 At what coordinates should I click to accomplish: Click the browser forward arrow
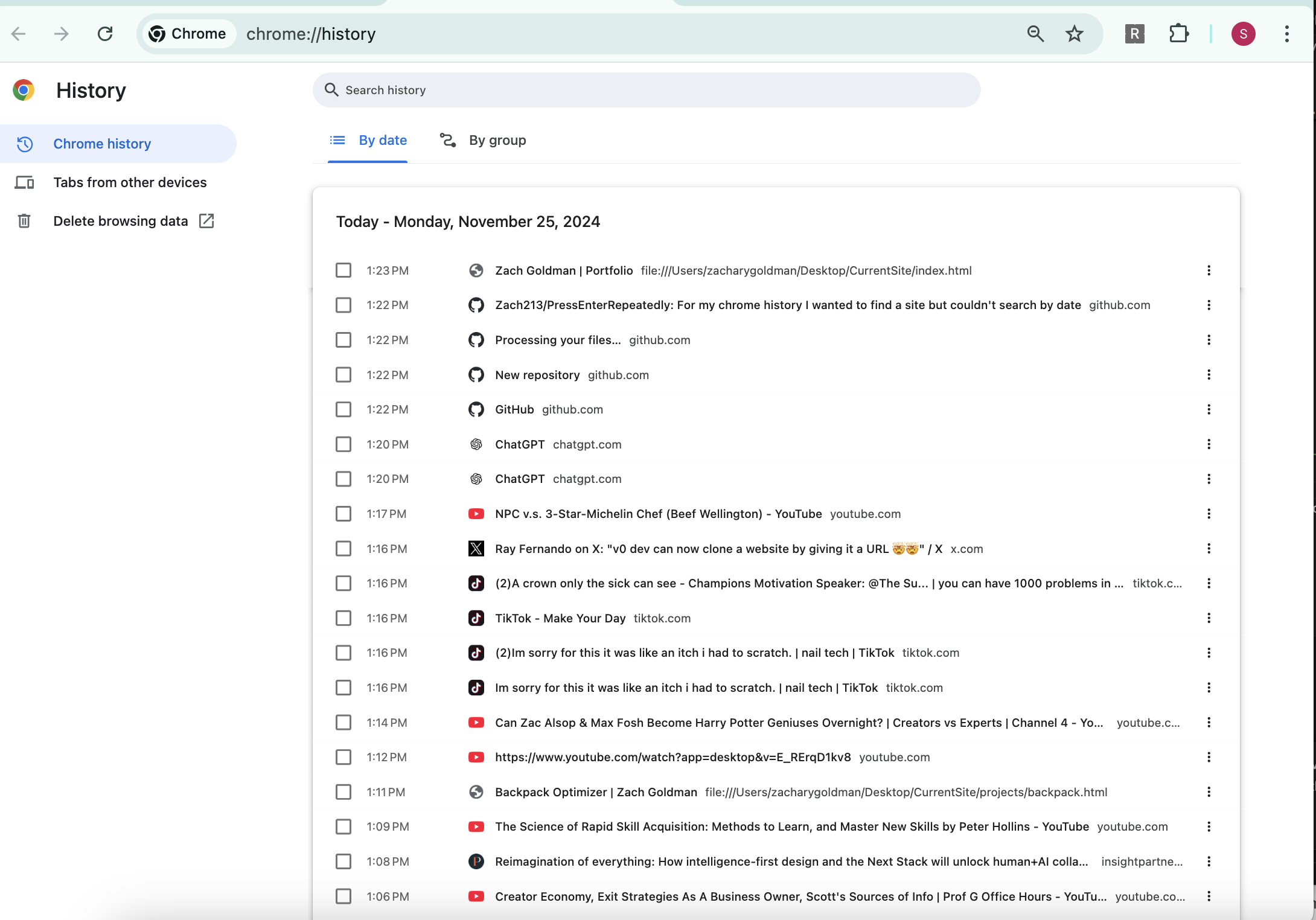[61, 34]
